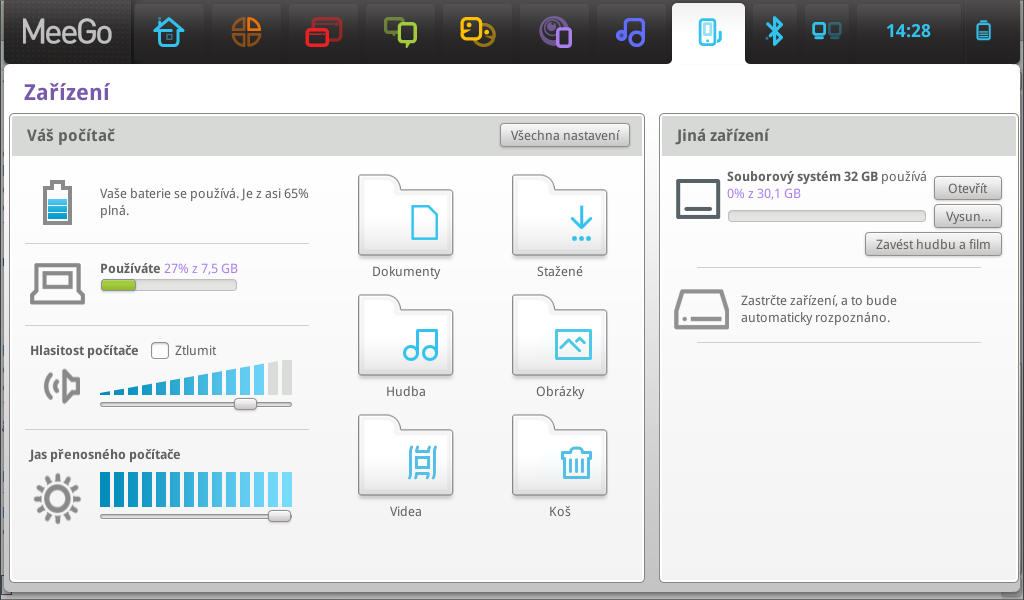This screenshot has width=1024, height=600.
Task: Open the Stažené downloads folder
Action: 559,217
